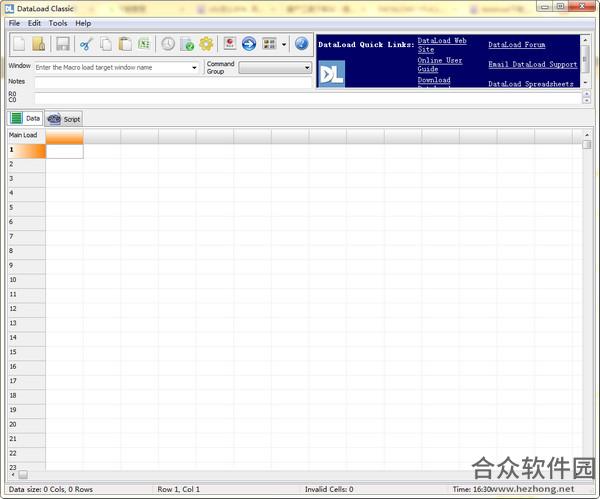This screenshot has width=600, height=499.
Task: Cut selection with the scissors icon
Action: pyautogui.click(x=86, y=44)
